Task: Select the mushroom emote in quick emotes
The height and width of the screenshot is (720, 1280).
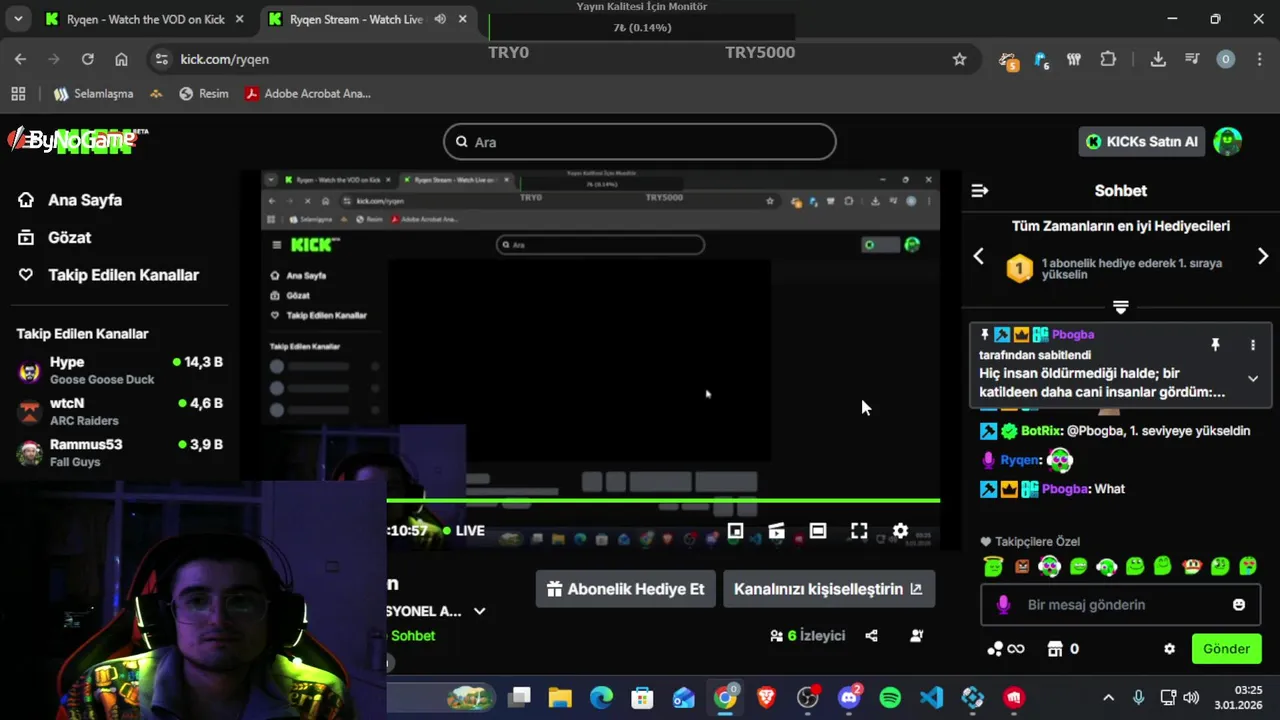Action: tap(1192, 567)
